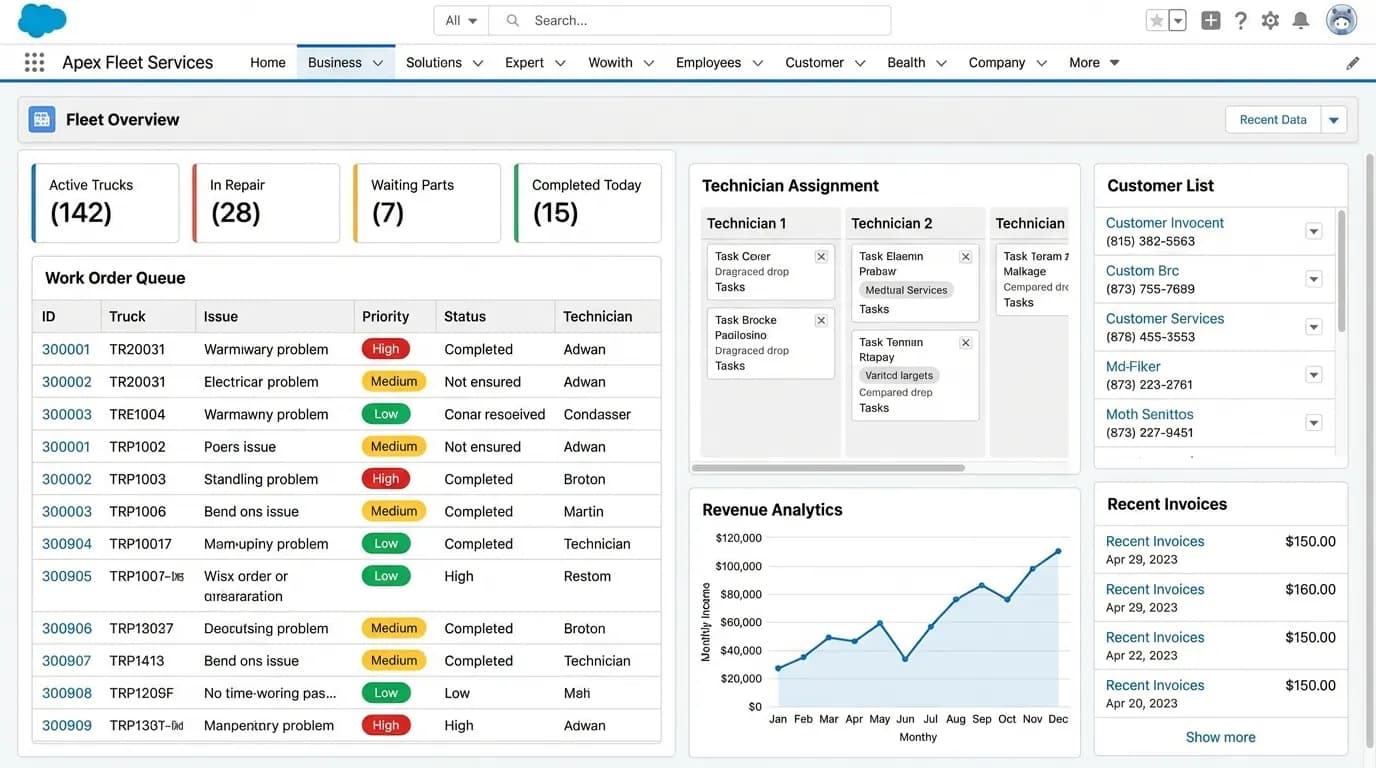Open the All search scope dropdown
Viewport: 1376px width, 768px height.
pyautogui.click(x=461, y=20)
